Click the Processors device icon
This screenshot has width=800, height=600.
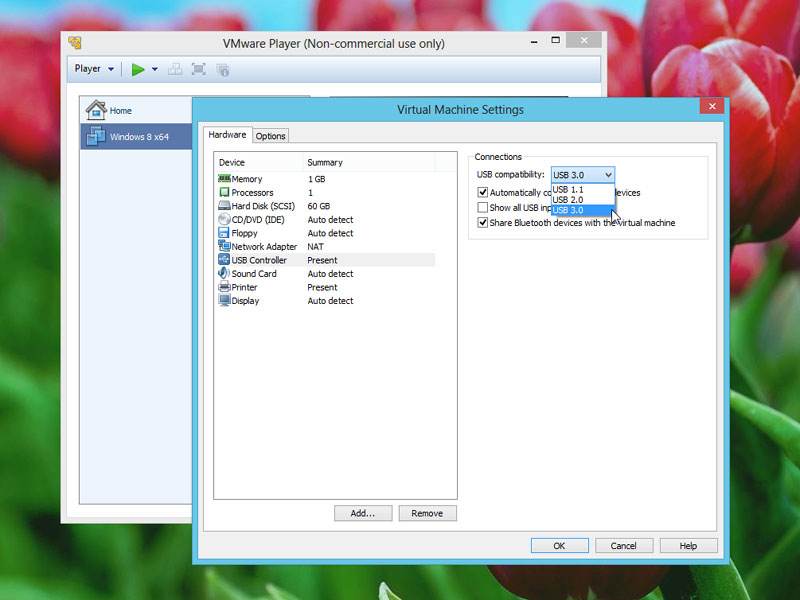[227, 192]
